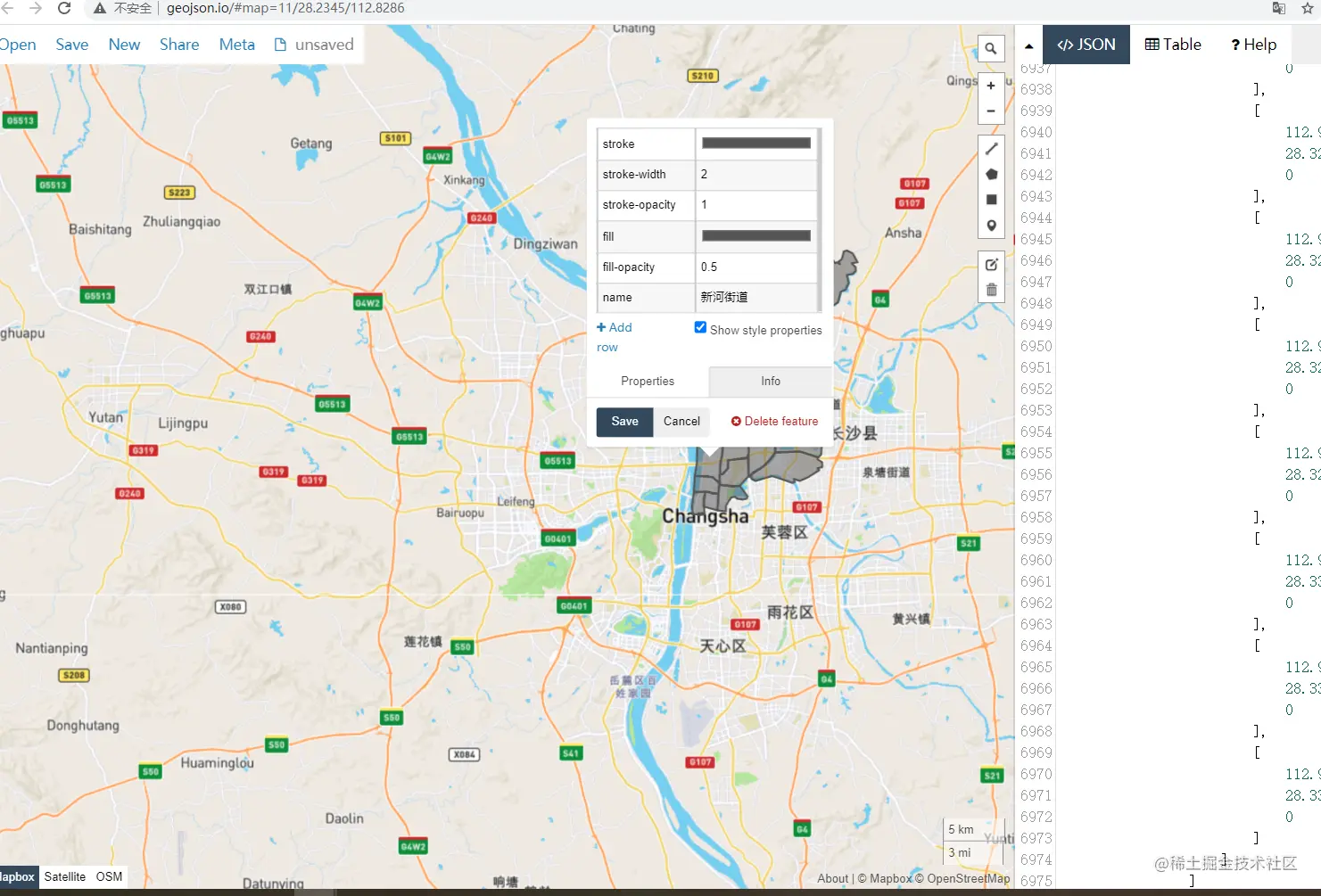The image size is (1321, 896).
Task: Switch to the JSON tab
Action: pyautogui.click(x=1086, y=45)
